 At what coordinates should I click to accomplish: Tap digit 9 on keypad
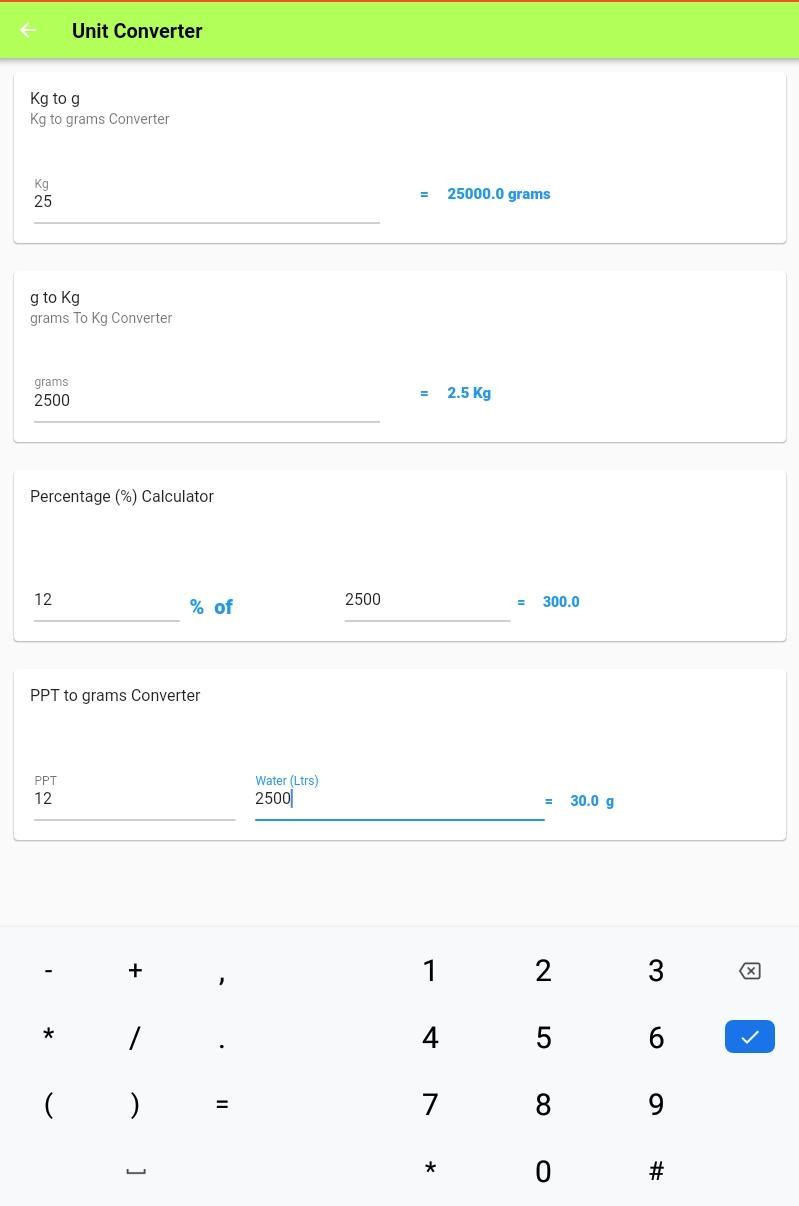[656, 1104]
